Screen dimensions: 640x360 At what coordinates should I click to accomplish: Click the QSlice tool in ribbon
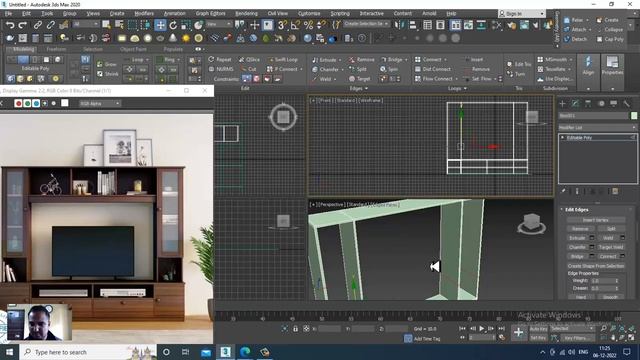pos(249,60)
